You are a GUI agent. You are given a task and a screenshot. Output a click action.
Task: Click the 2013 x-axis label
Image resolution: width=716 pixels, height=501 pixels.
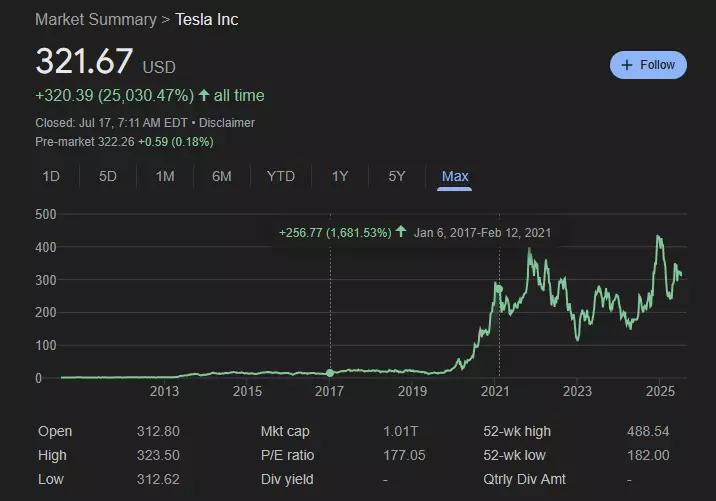tap(164, 391)
